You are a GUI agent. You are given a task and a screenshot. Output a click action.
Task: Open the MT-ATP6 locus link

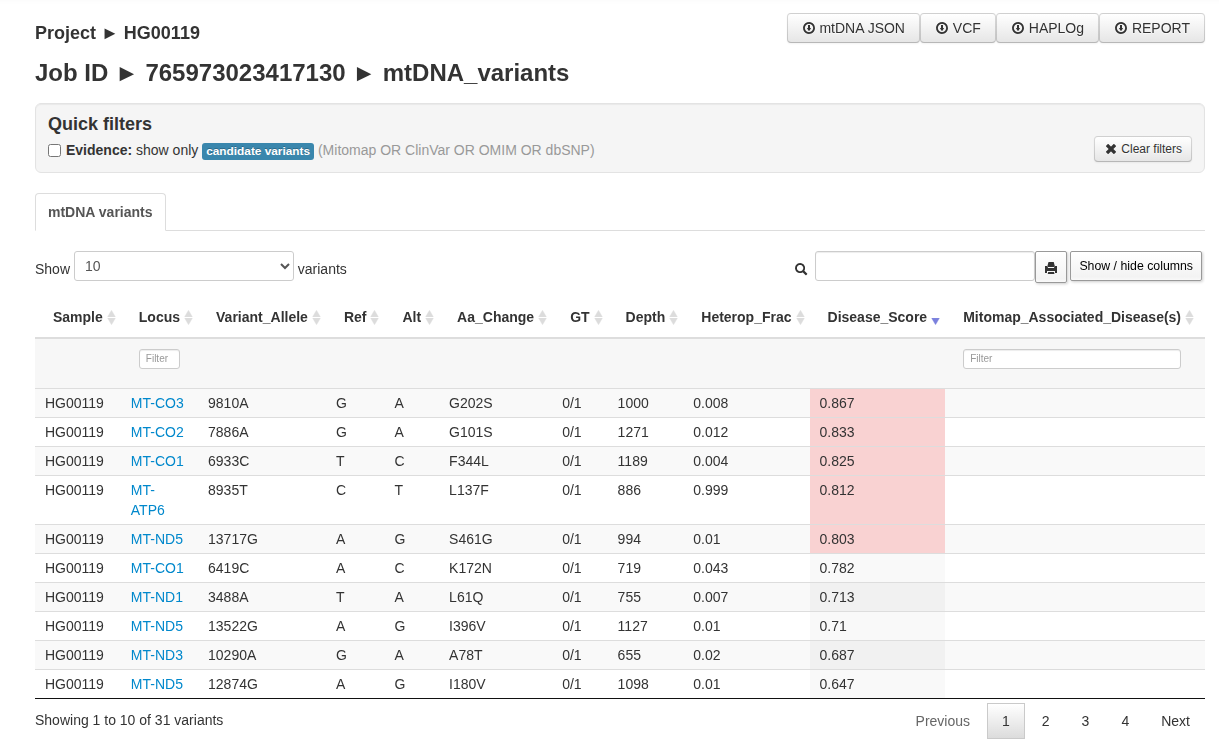click(147, 500)
